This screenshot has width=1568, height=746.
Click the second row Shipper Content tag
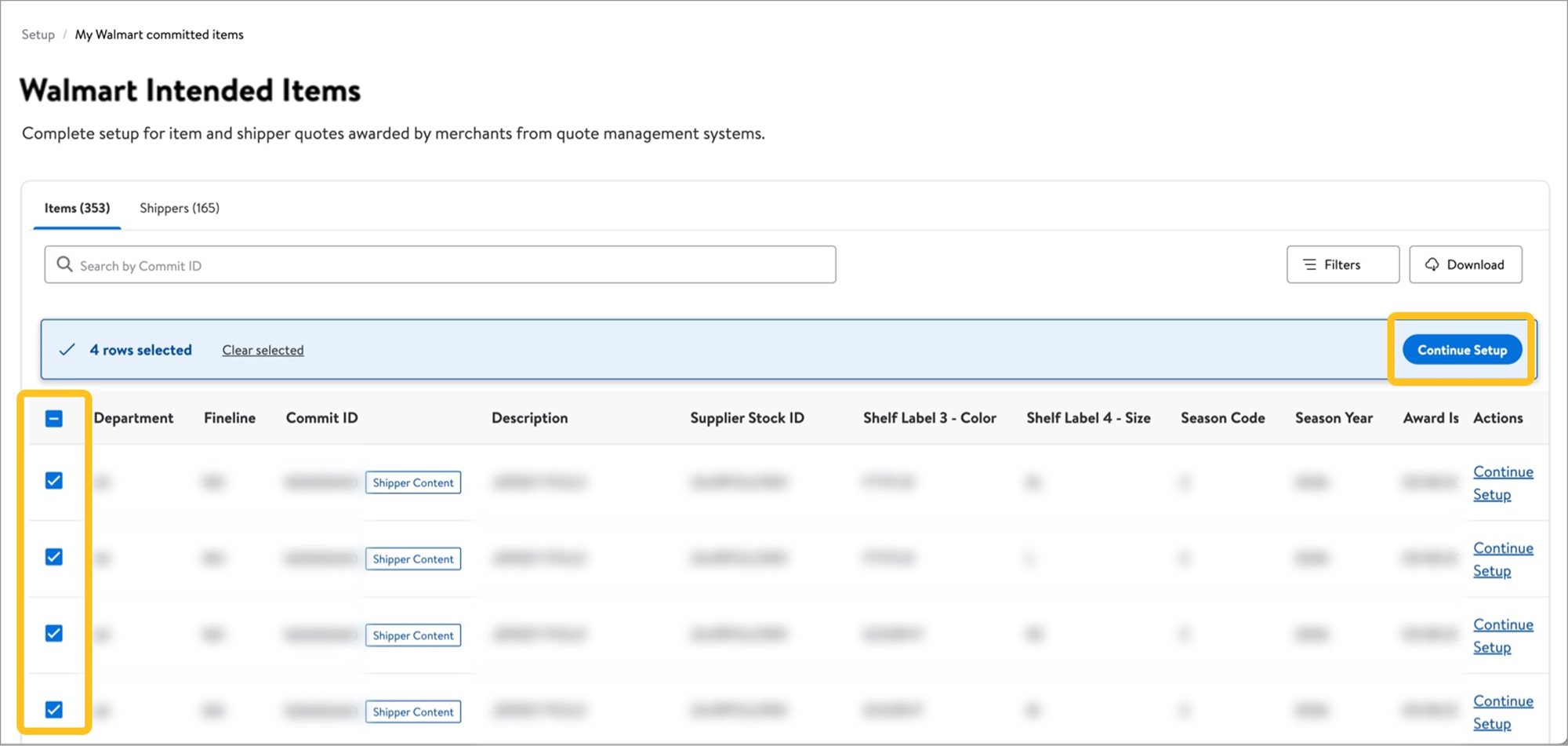tap(413, 559)
